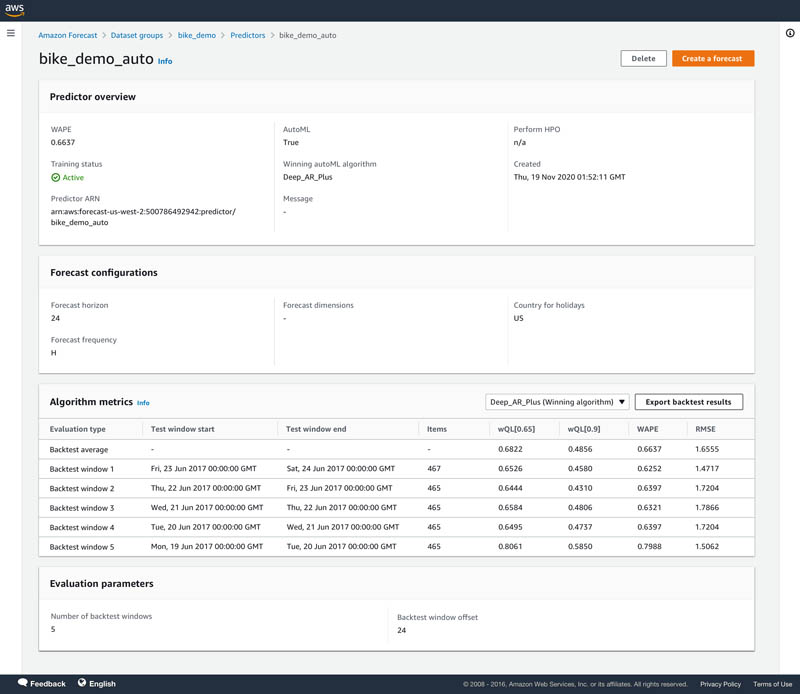Open bike_demo breadcrumb link
The image size is (800, 694).
point(196,35)
